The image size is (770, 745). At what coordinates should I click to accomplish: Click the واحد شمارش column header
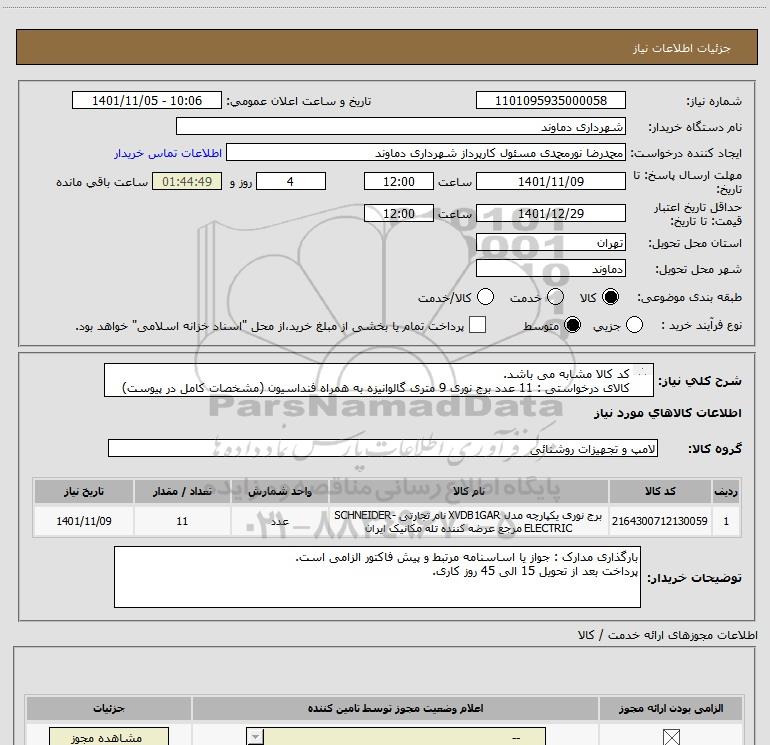[x=280, y=491]
